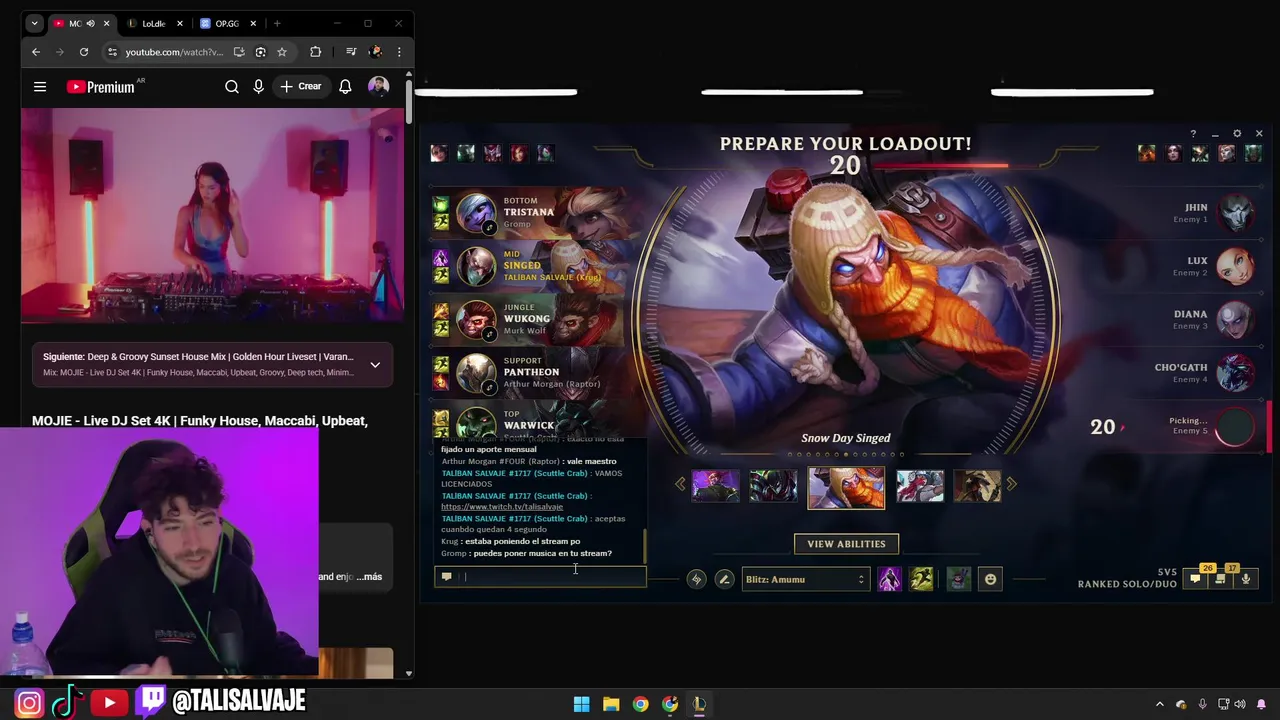1280x720 pixels.
Task: Click enemy Diana portrait
Action: [1236, 319]
